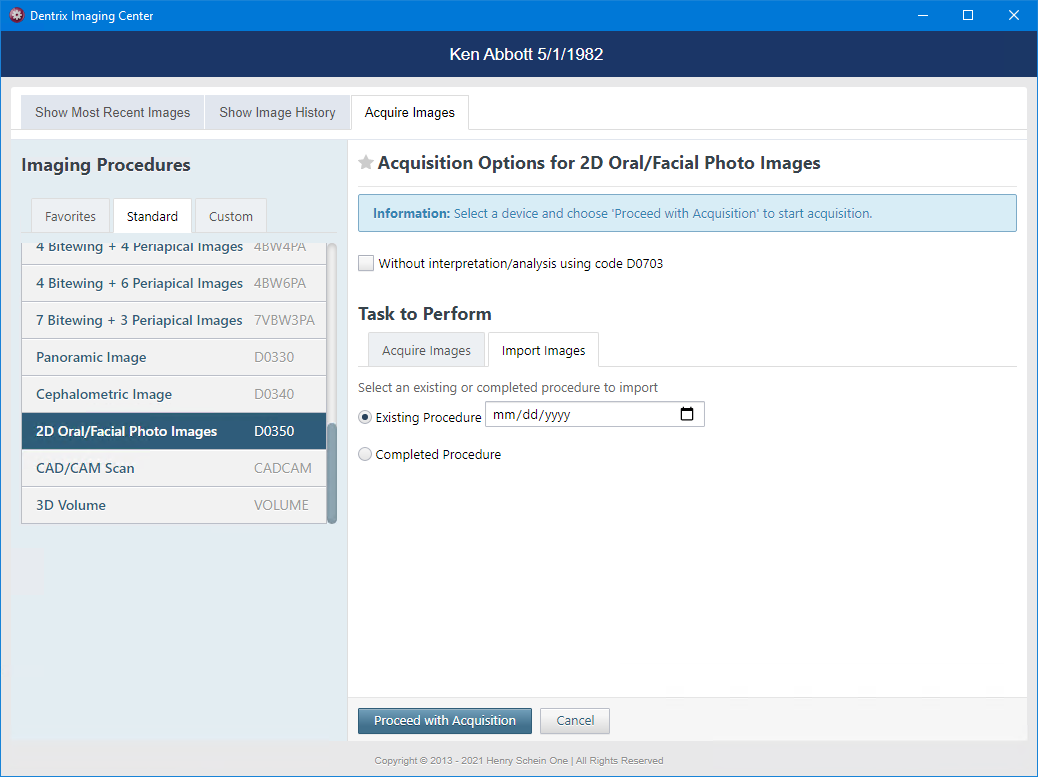
Task: Open the calendar picker icon in date field
Action: click(687, 414)
